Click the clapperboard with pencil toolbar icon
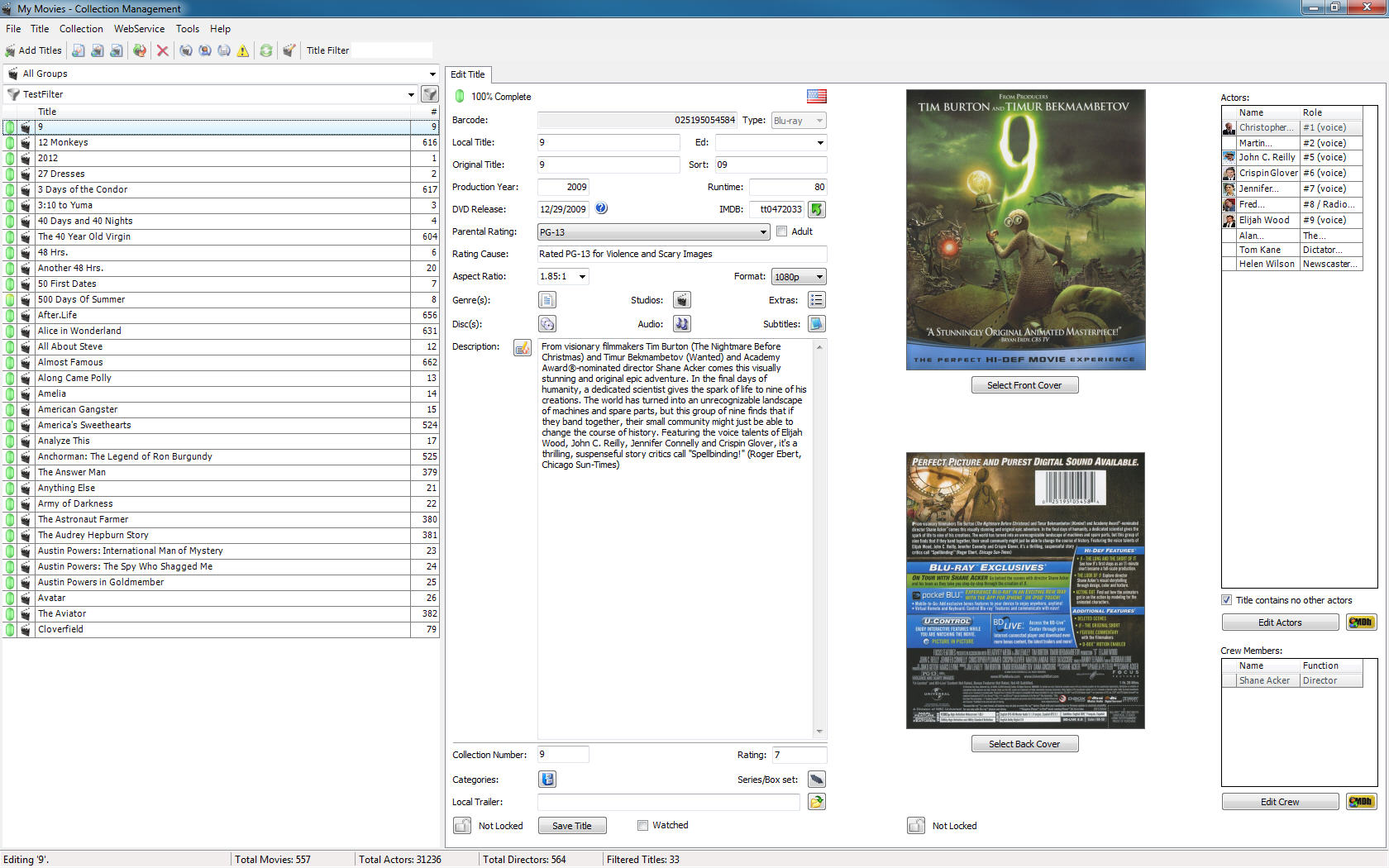1389x868 pixels. click(x=289, y=50)
